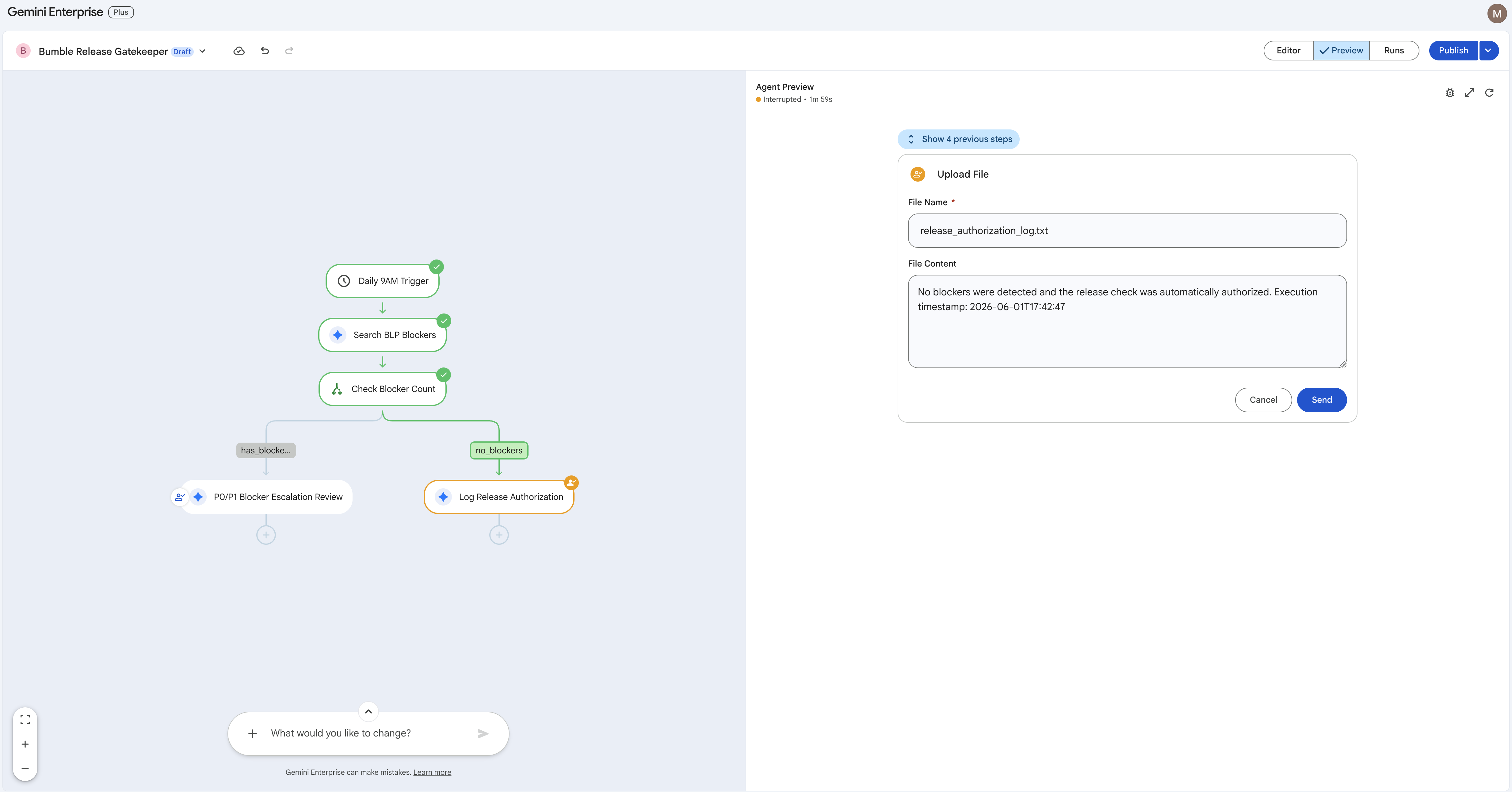Zoom in on the workflow canvas
This screenshot has height=792, width=1512.
pyautogui.click(x=25, y=744)
